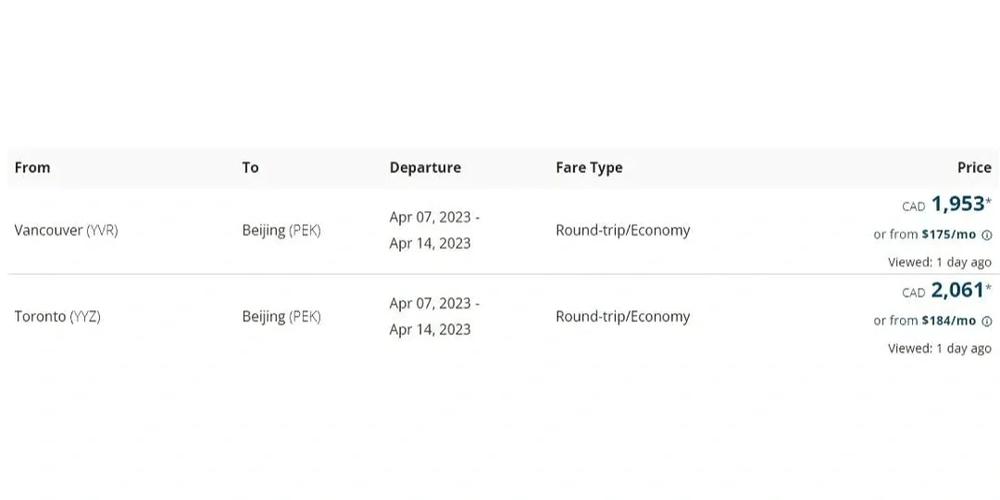Click info icon beside $175/mo
The width and height of the screenshot is (1000, 500).
(x=987, y=235)
